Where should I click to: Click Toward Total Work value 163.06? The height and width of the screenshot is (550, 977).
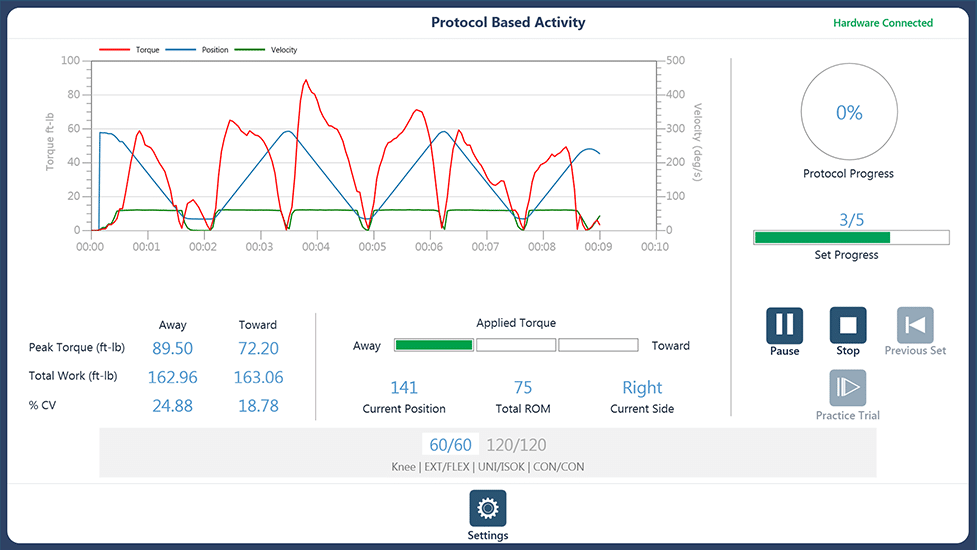[257, 377]
